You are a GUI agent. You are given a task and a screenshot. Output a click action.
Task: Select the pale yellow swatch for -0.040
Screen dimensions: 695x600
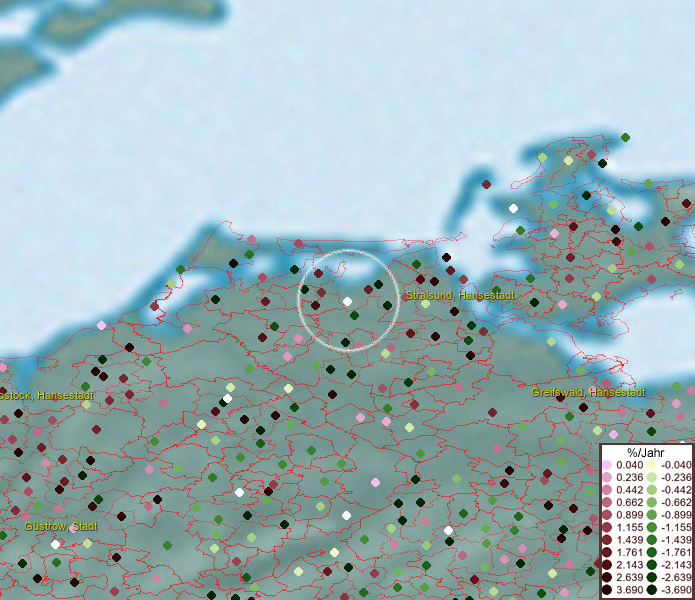652,465
